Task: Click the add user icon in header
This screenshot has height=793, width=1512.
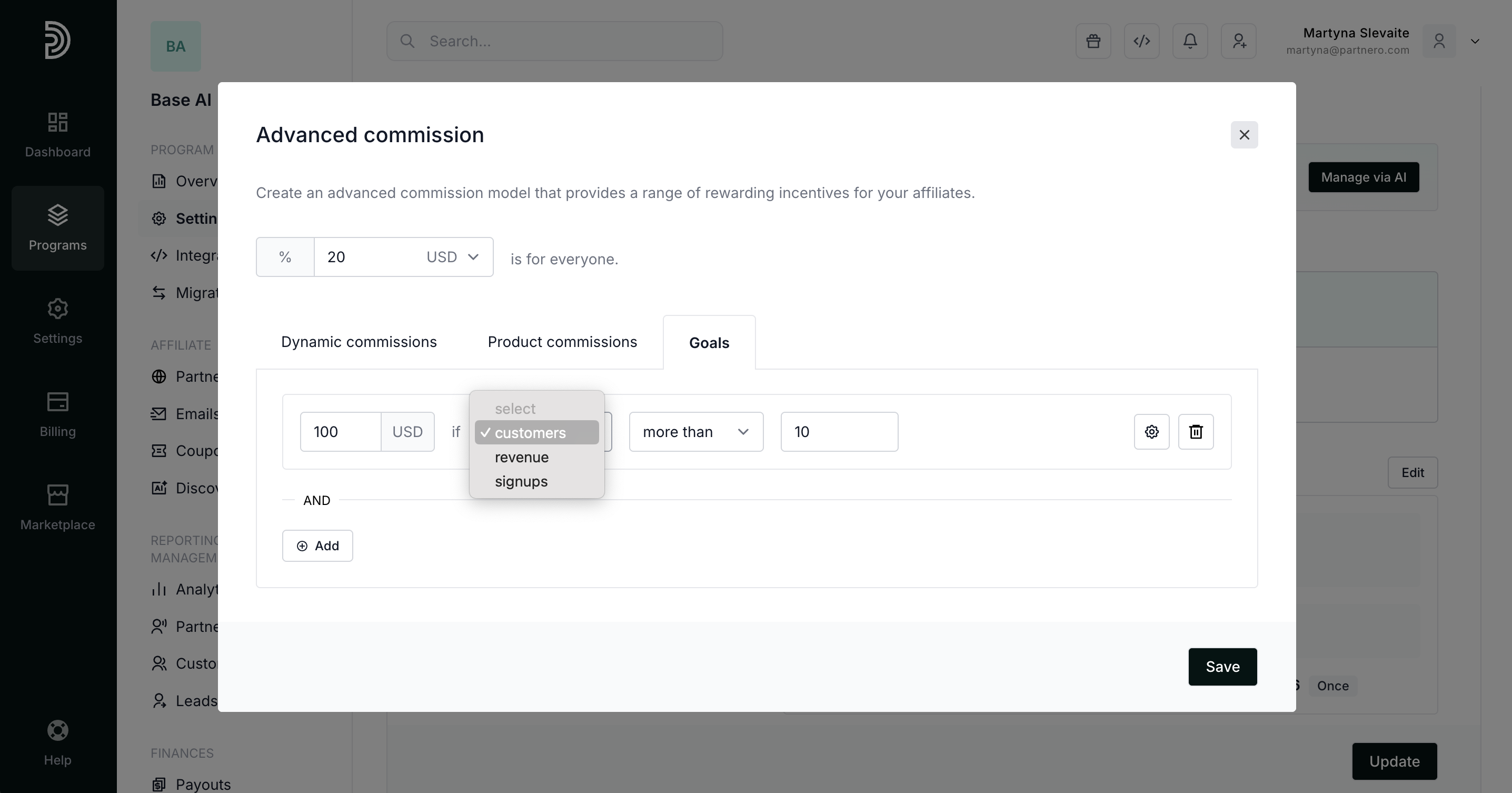Action: [x=1238, y=41]
